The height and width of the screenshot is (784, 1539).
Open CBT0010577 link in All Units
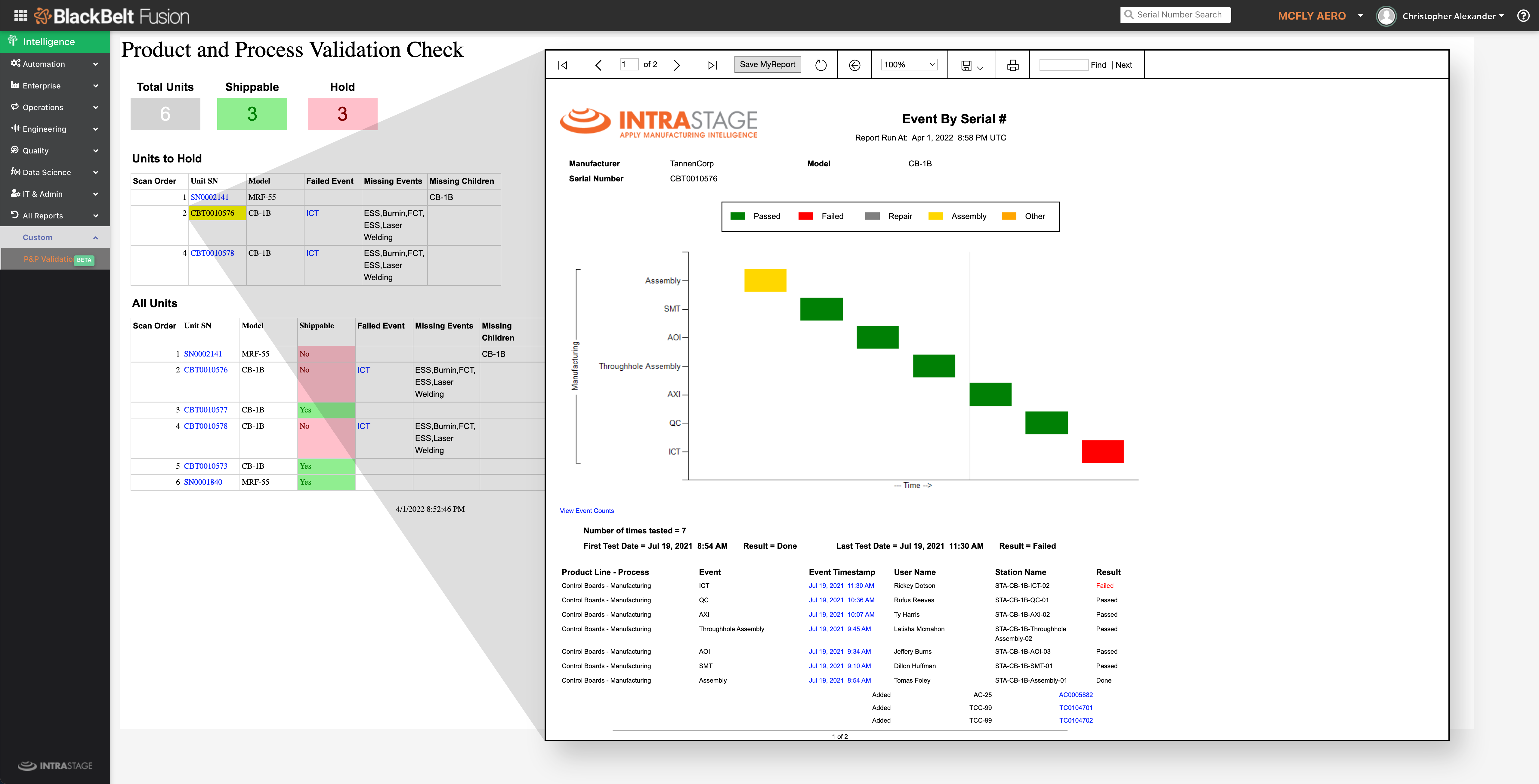tap(206, 410)
